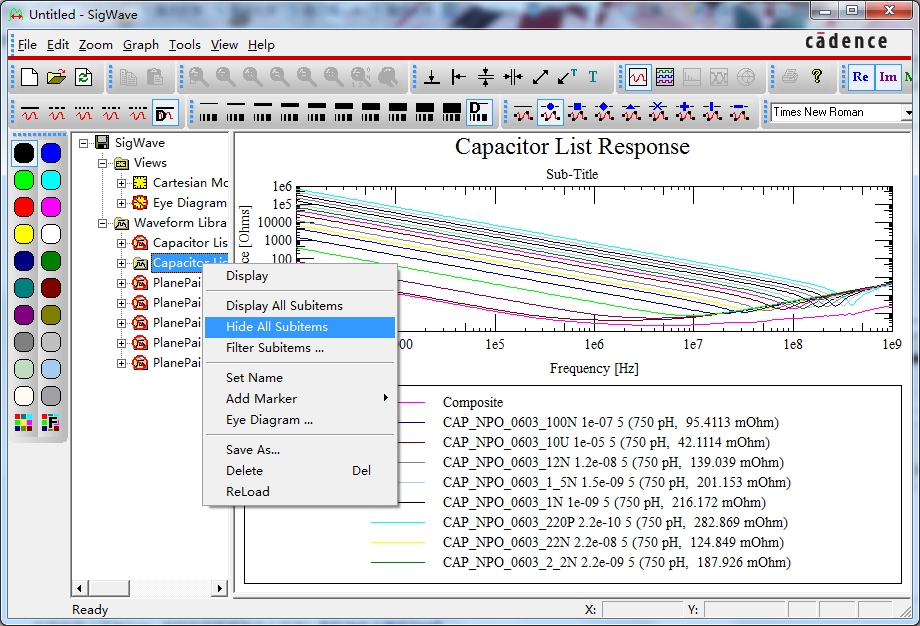The height and width of the screenshot is (626, 920).
Task: Set dashed line style for the waveform
Action: pyautogui.click(x=57, y=112)
